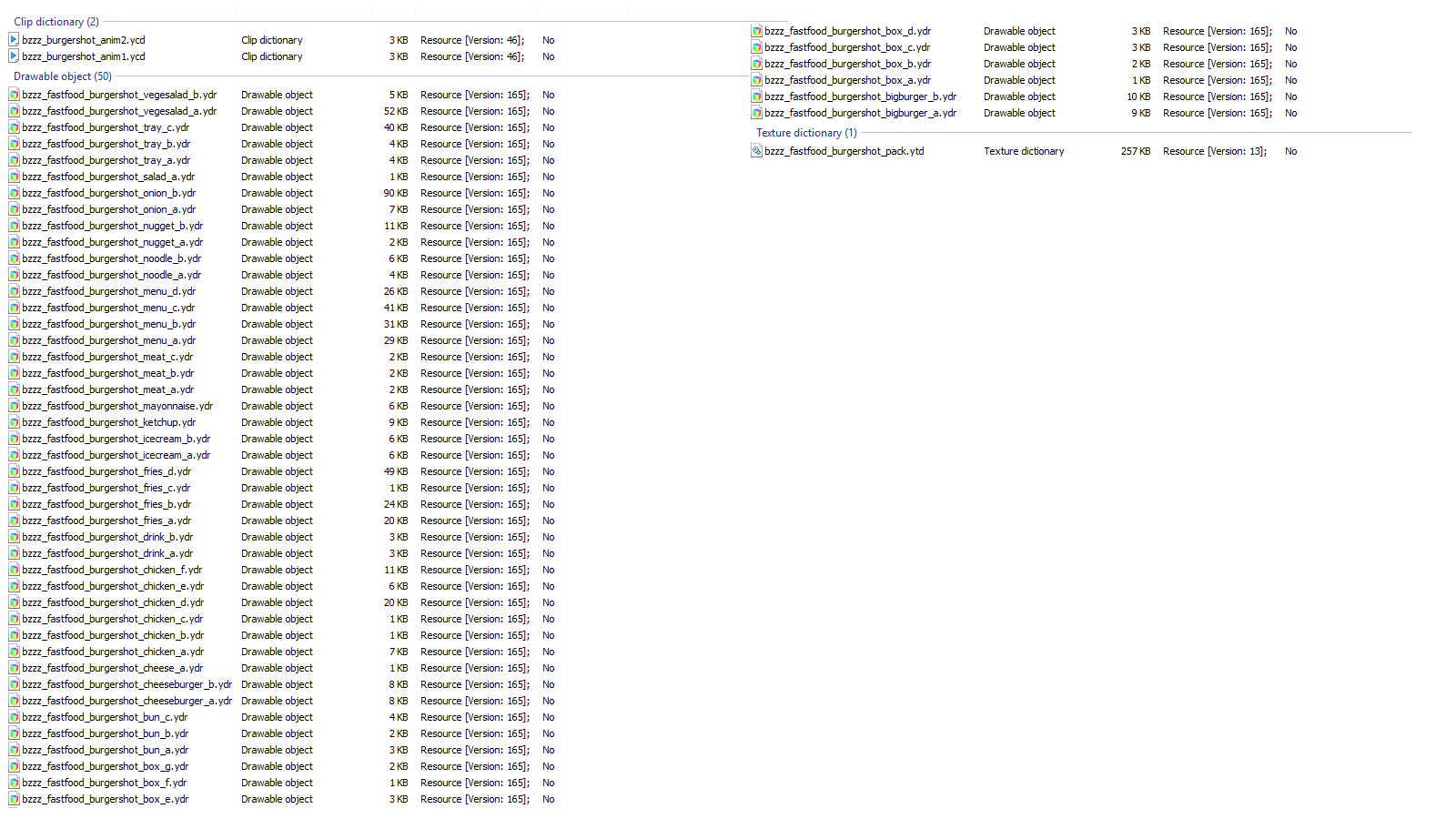
Task: Select file bzzz_fastfood_burgershot_fries_c.ydr
Action: (106, 488)
